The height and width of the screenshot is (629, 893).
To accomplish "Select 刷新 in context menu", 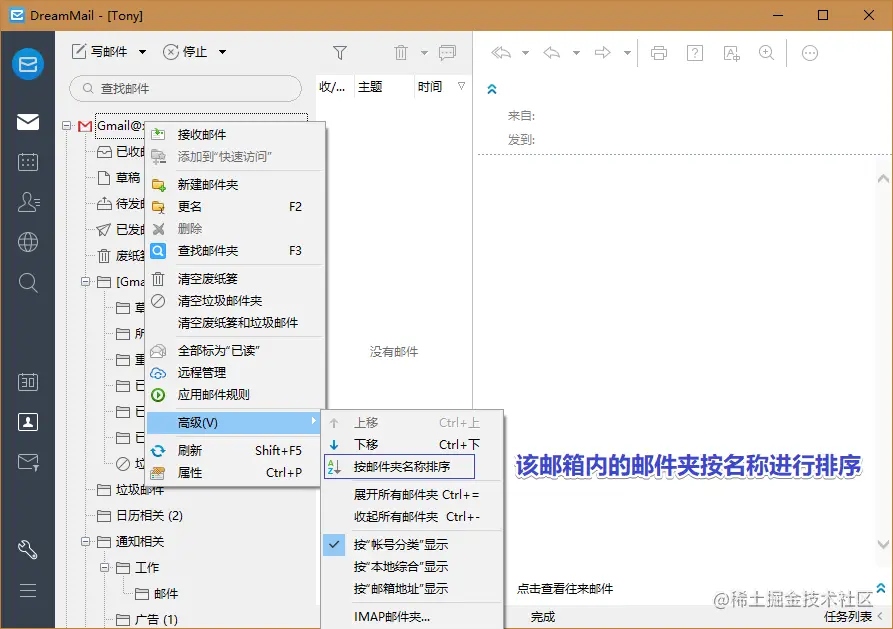I will pyautogui.click(x=235, y=451).
